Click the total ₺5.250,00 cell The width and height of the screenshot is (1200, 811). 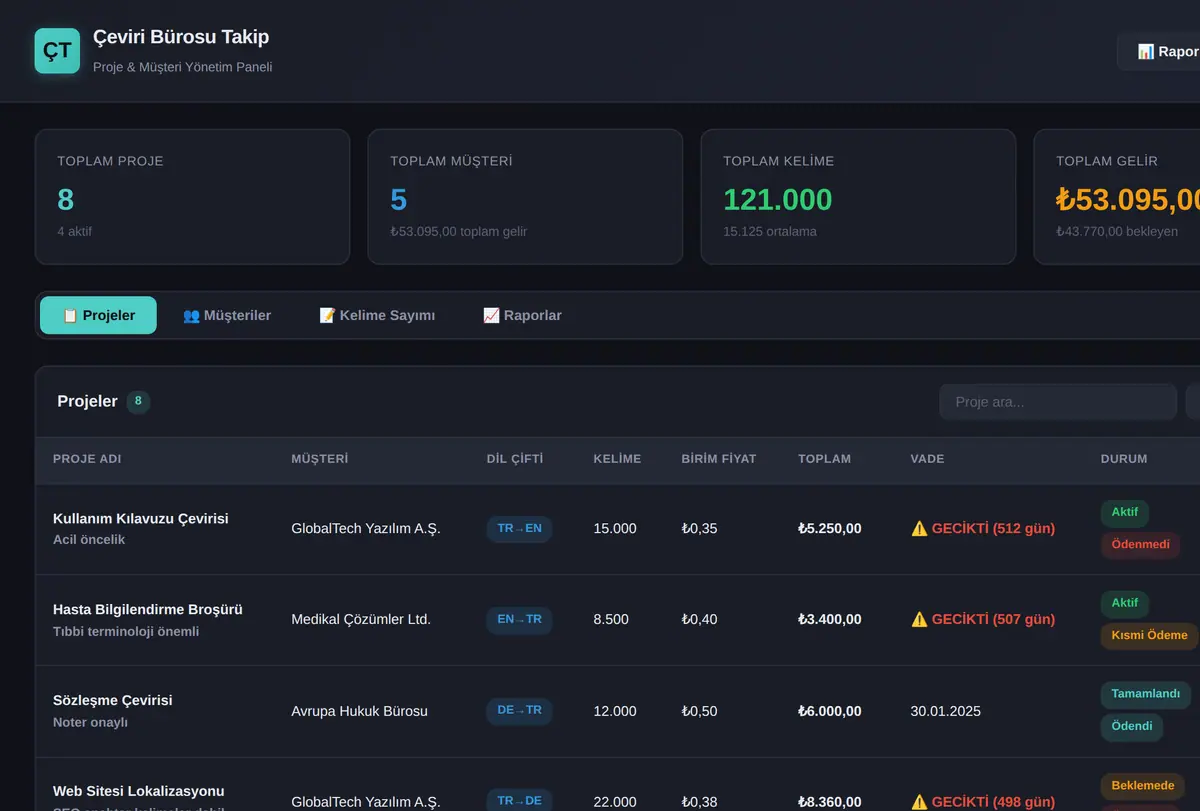[x=830, y=528]
